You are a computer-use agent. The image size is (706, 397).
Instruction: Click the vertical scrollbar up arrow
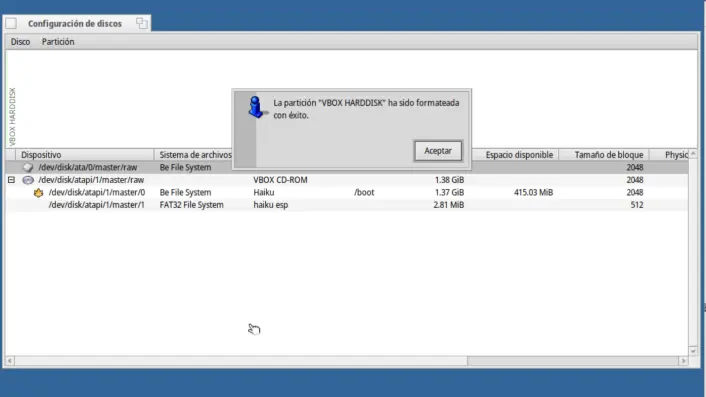click(x=693, y=154)
